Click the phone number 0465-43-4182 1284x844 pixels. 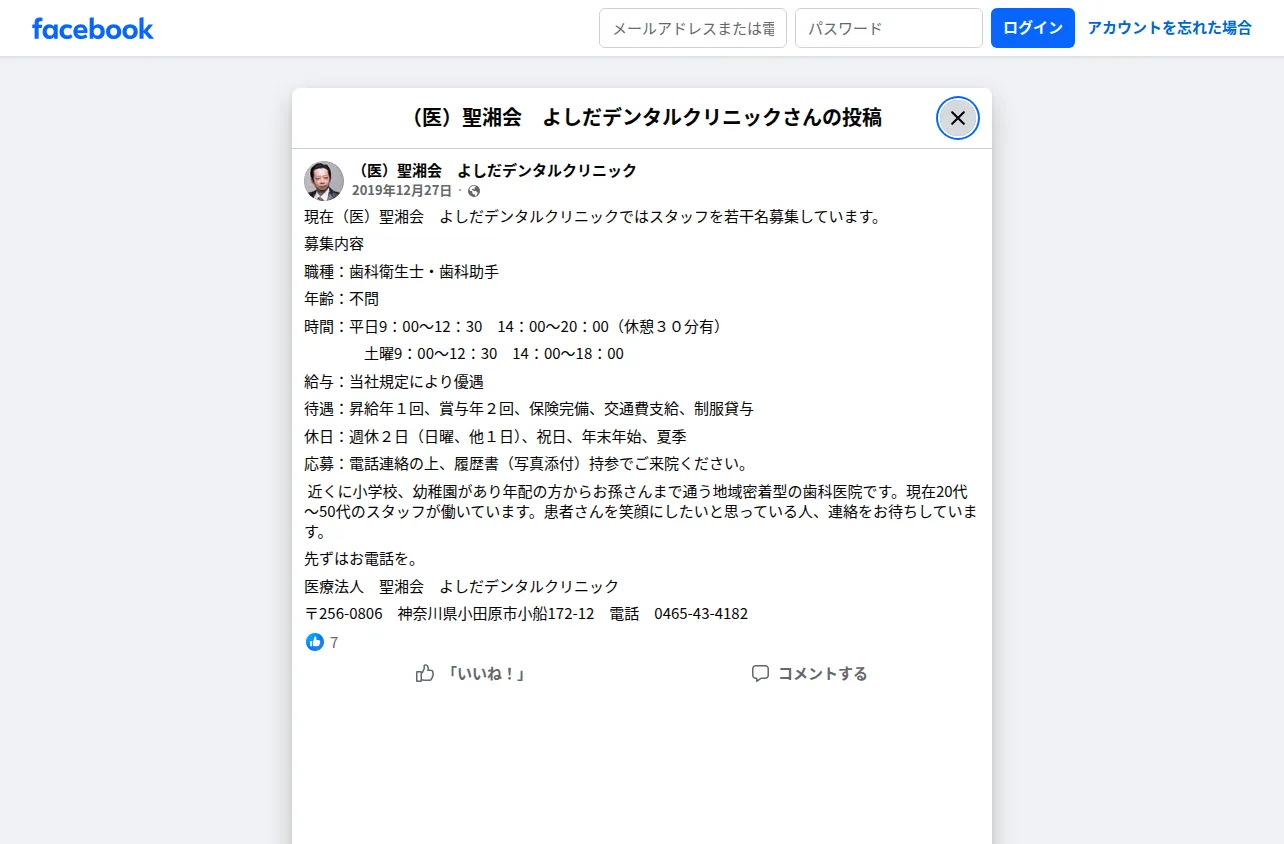[x=701, y=614]
